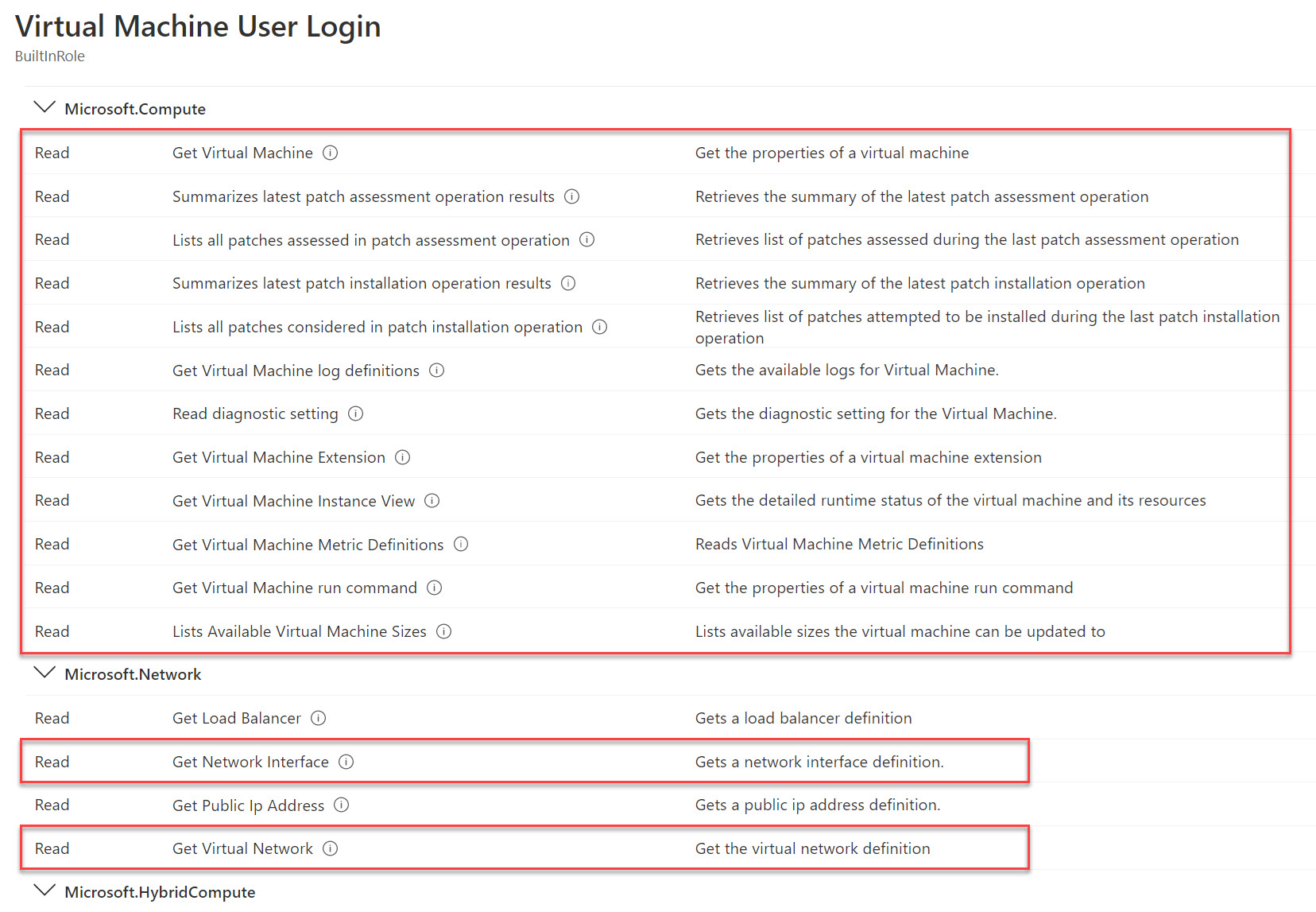Open the info tooltip for Get Virtual Machine
Image resolution: width=1316 pixels, height=912 pixels.
(x=330, y=153)
